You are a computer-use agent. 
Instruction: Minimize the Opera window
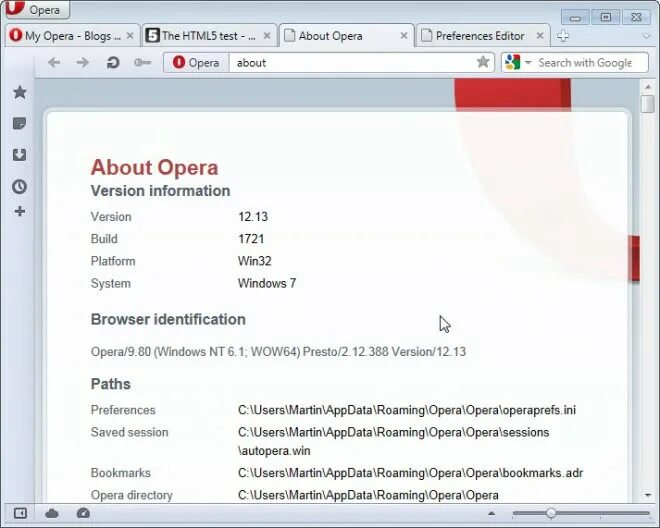pyautogui.click(x=575, y=17)
